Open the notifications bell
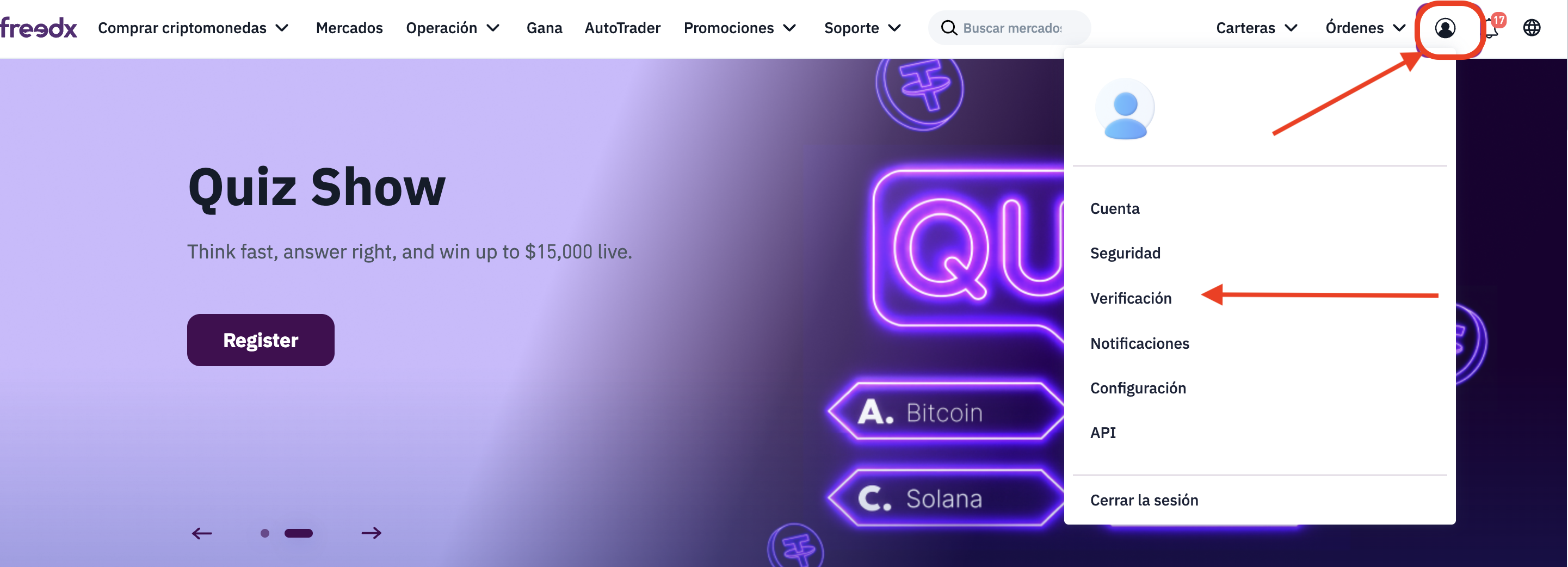This screenshot has height=567, width=1568. point(1491,28)
